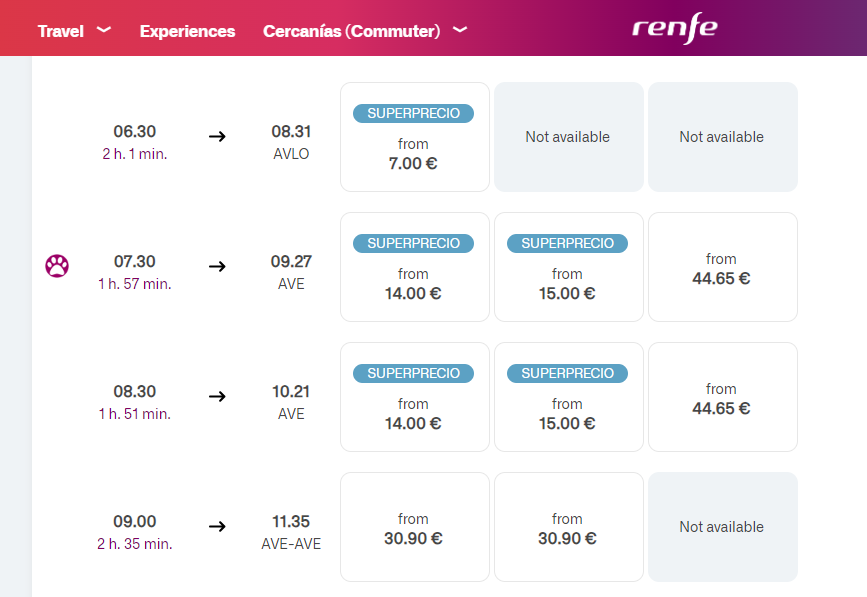The image size is (867, 597).
Task: Click the arrow on the 06.30 train row
Action: [217, 136]
